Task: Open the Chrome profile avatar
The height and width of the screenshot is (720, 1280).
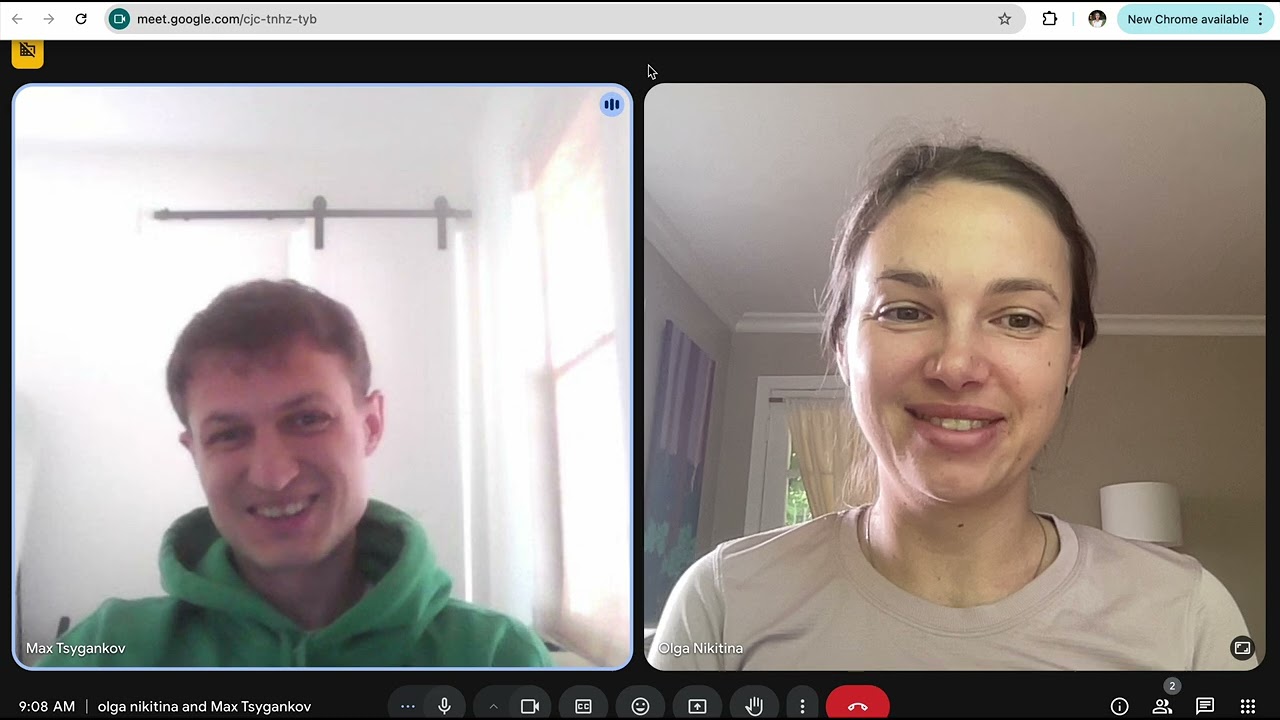Action: tap(1097, 19)
